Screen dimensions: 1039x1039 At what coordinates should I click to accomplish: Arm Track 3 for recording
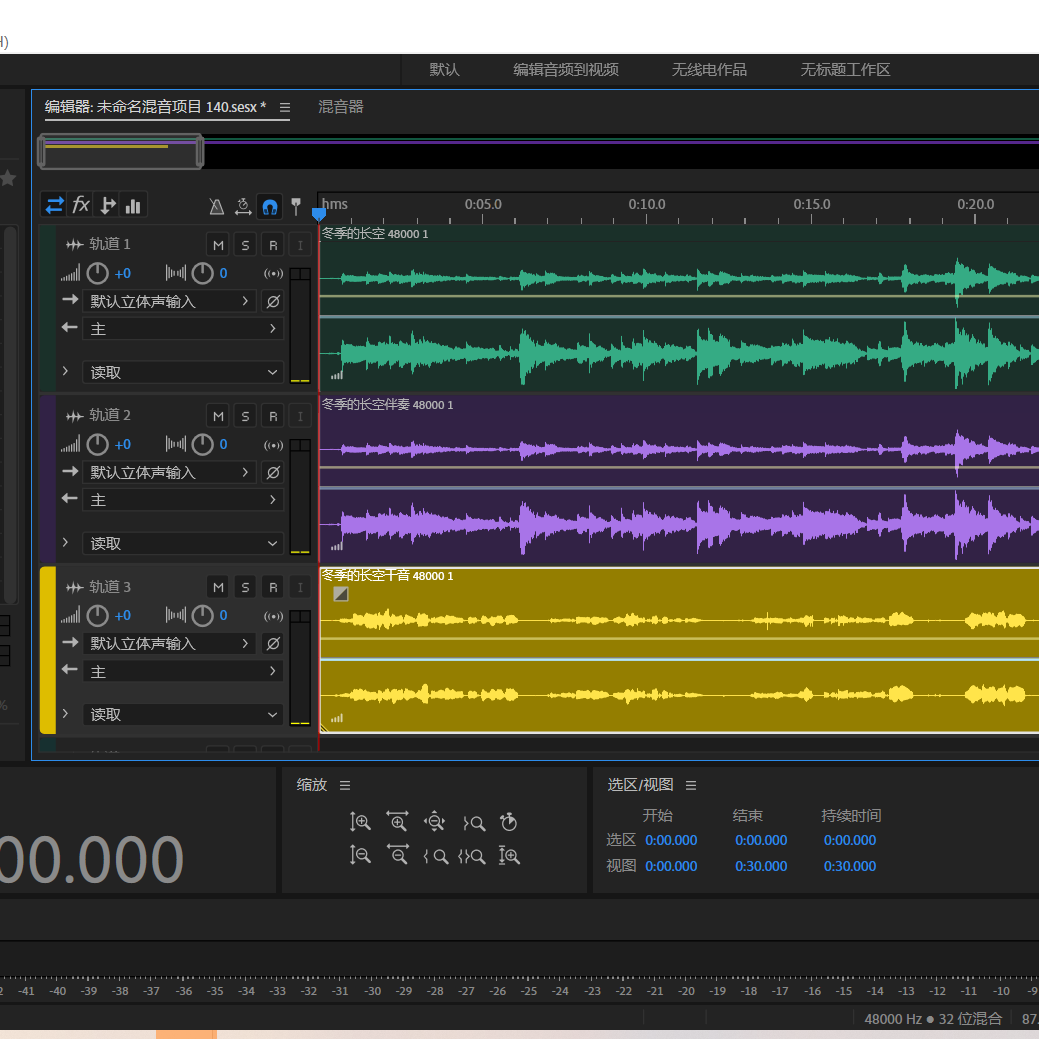[x=273, y=587]
